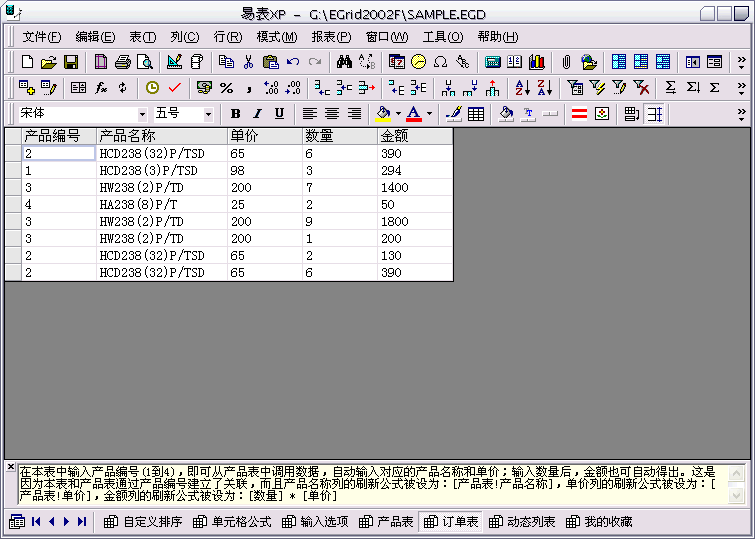
Task: Switch to the 我的收藏 sheet tab
Action: (599, 522)
